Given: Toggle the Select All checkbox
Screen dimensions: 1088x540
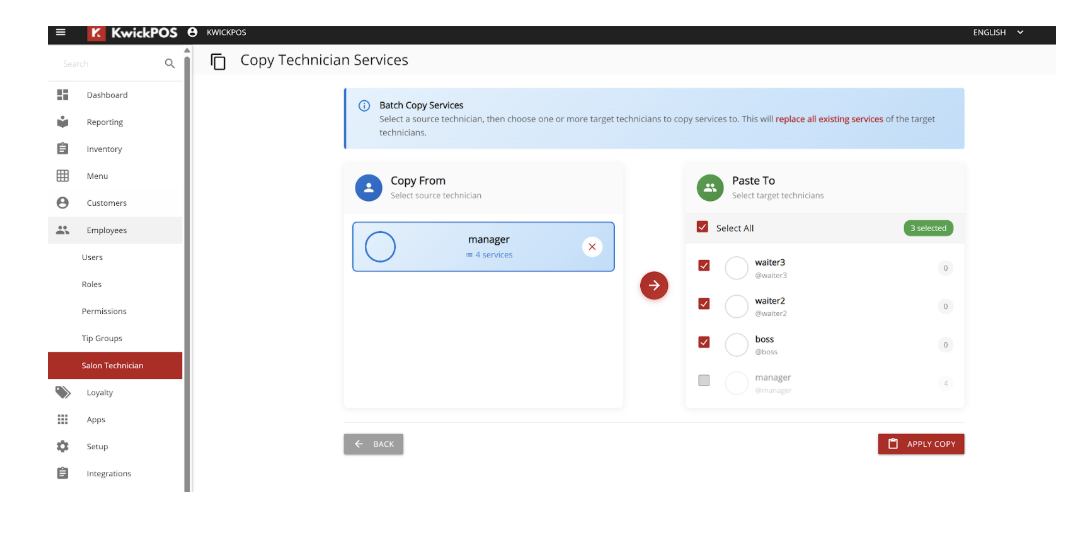Looking at the screenshot, I should click(702, 228).
